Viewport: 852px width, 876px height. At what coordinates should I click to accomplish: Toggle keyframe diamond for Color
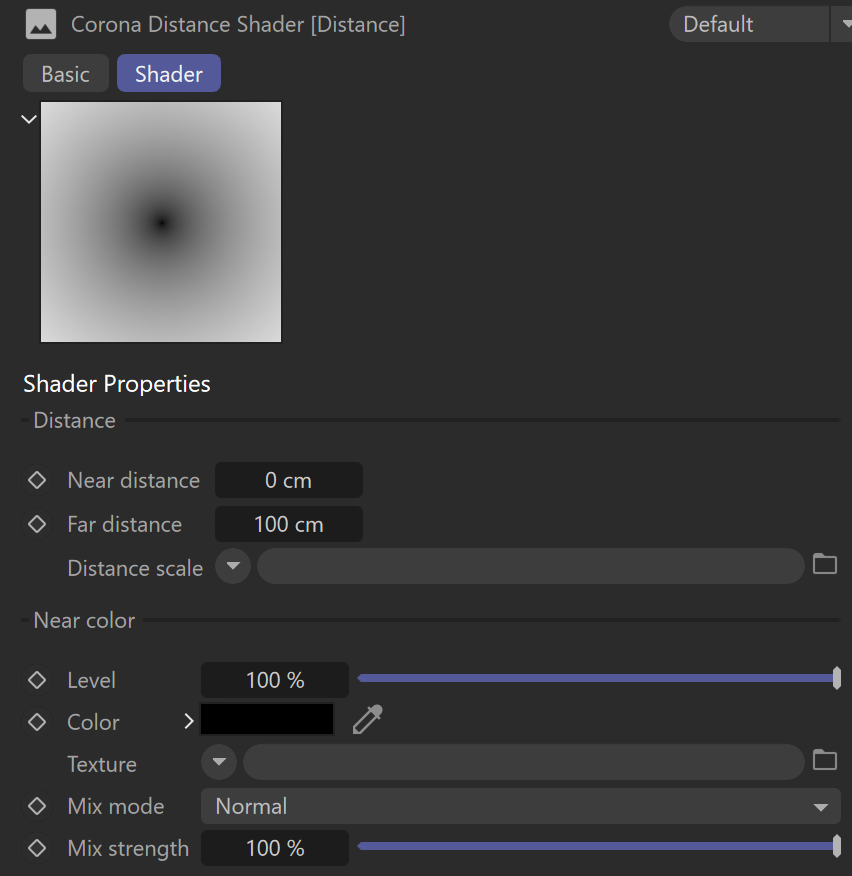click(37, 722)
